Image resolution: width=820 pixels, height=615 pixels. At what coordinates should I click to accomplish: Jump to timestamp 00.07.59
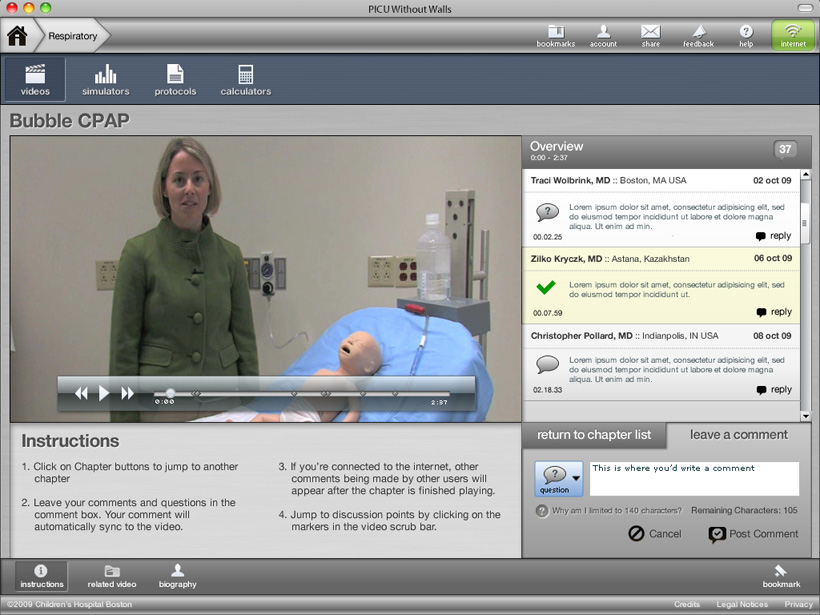coord(548,313)
